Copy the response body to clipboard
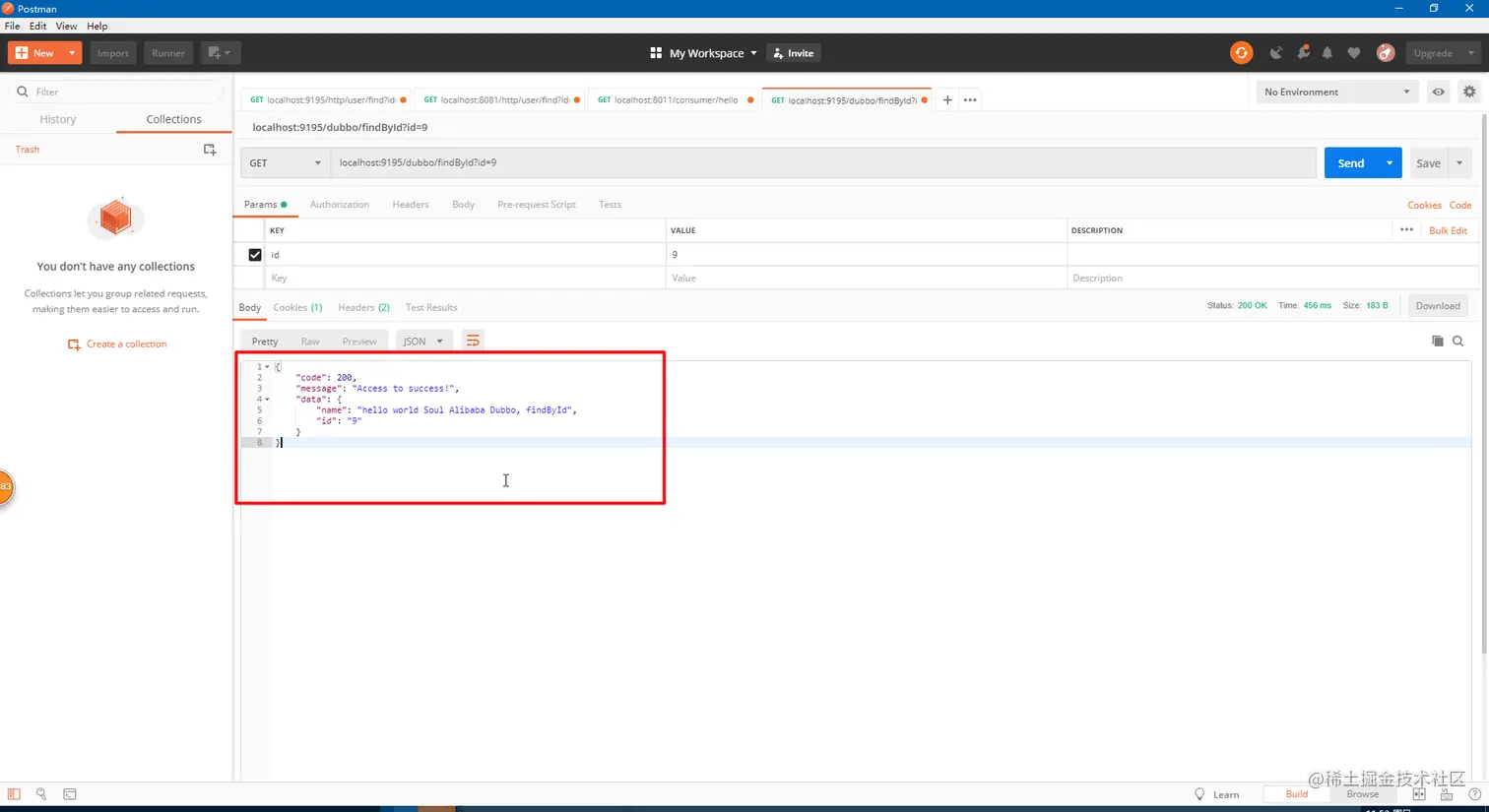This screenshot has width=1489, height=812. click(x=1438, y=341)
